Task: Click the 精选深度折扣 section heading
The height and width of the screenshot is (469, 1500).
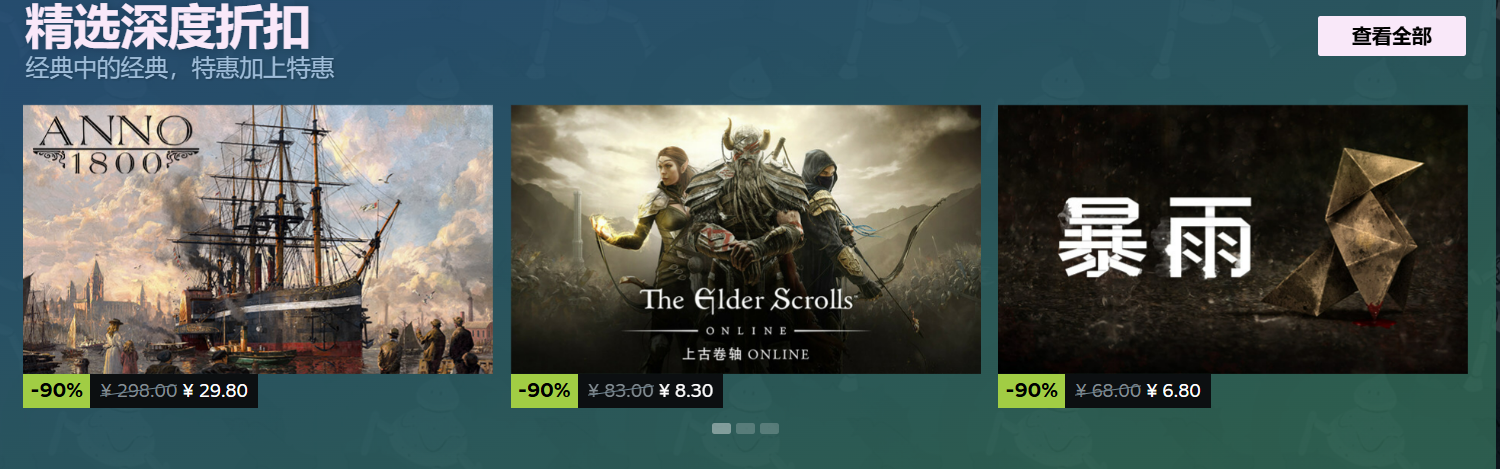Action: click(167, 27)
